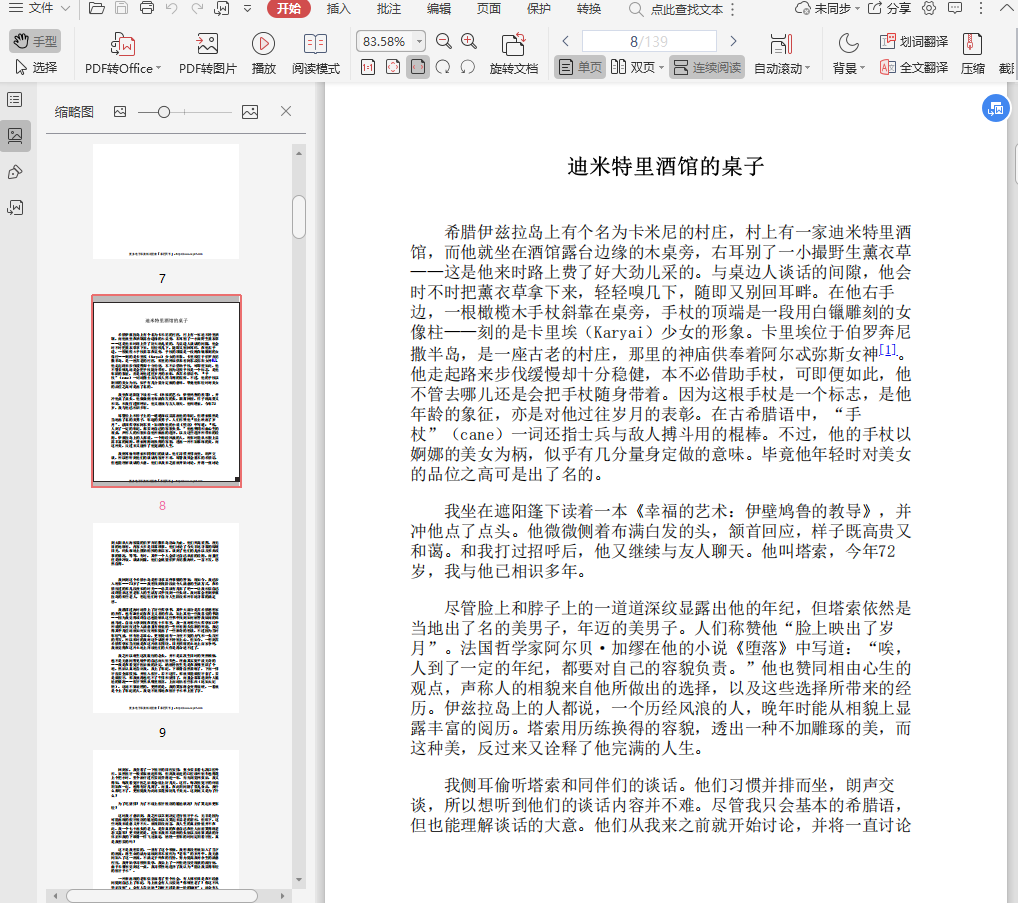Switch to the 保护 tab
The image size is (1018, 903).
tap(539, 8)
